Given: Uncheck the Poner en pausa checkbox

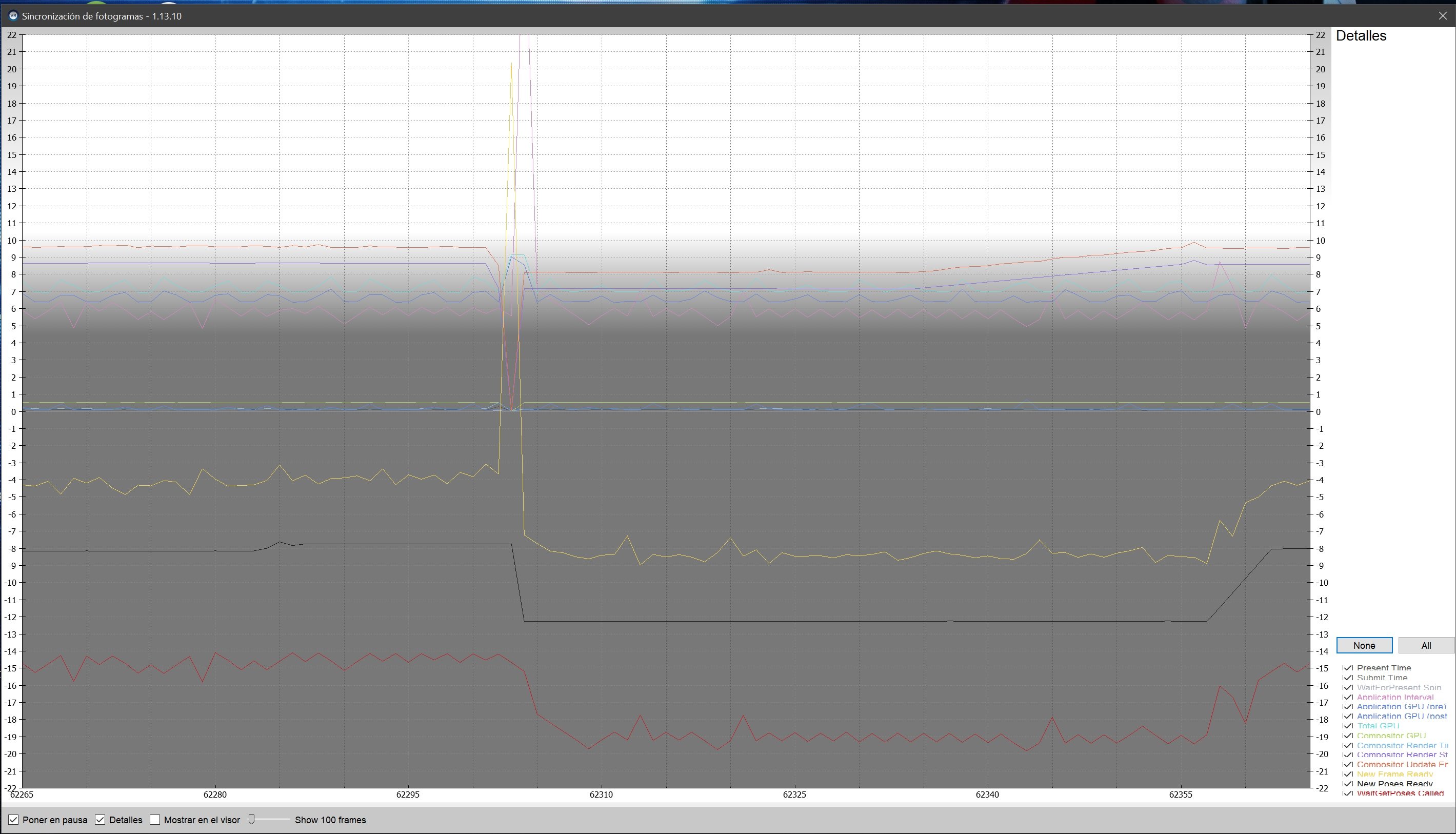Looking at the screenshot, I should (13, 820).
